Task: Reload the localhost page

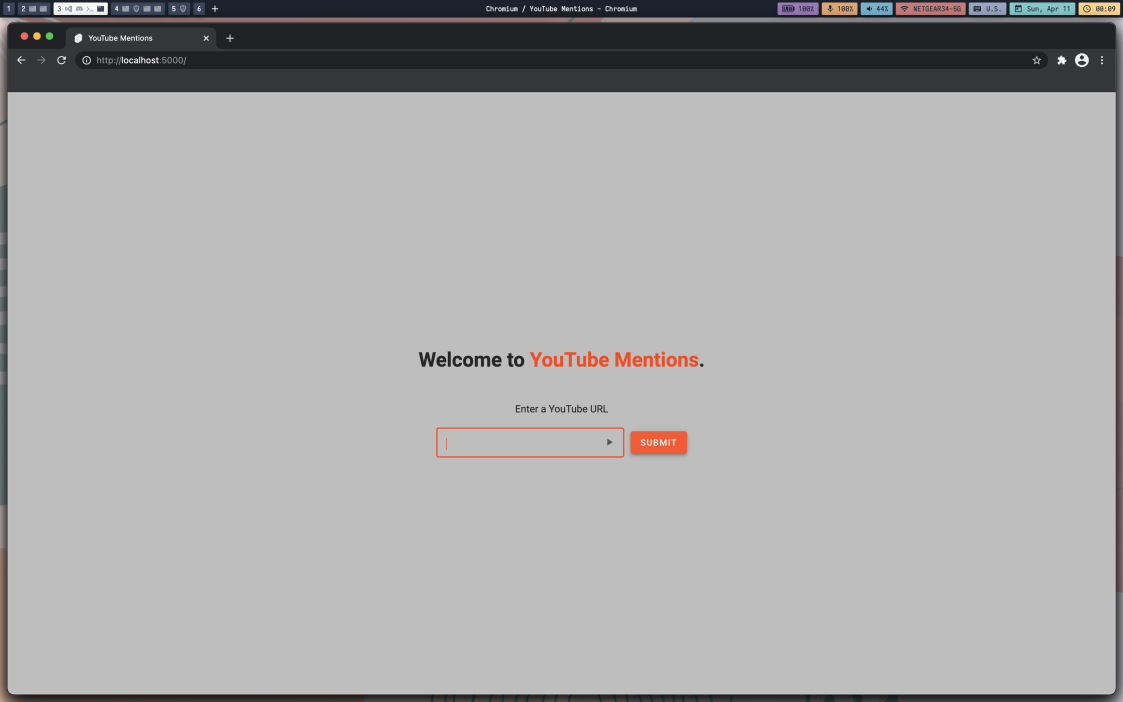Action: click(62, 60)
